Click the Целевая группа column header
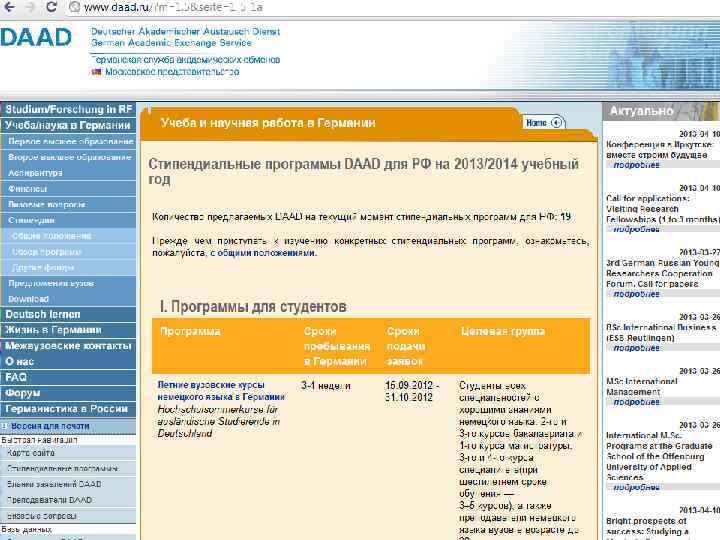Viewport: 720px width, 540px height. (x=503, y=331)
